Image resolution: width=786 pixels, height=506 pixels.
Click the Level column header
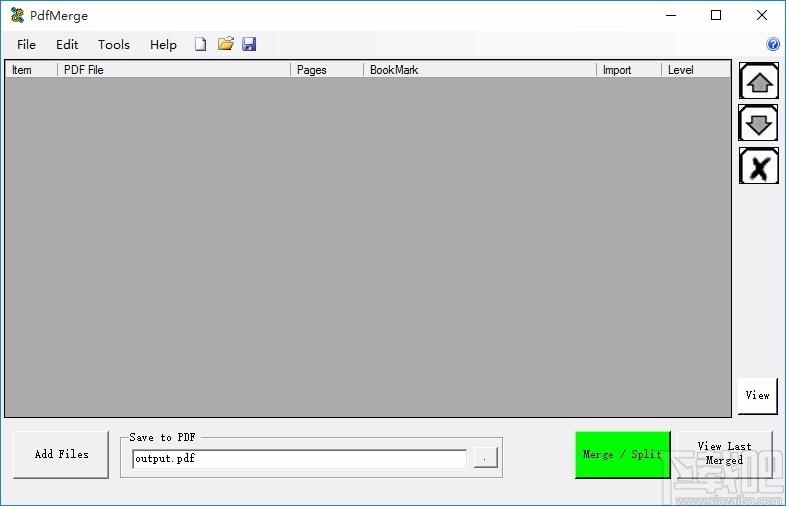click(696, 70)
